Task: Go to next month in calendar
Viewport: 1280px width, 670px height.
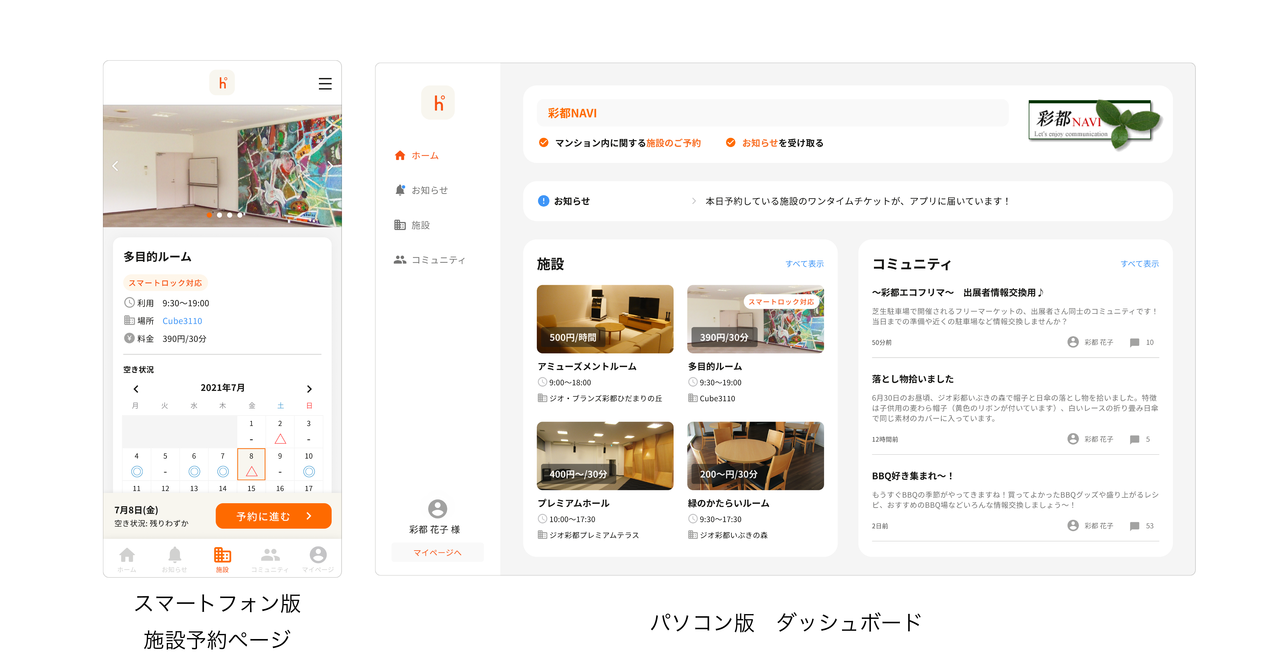Action: coord(309,389)
